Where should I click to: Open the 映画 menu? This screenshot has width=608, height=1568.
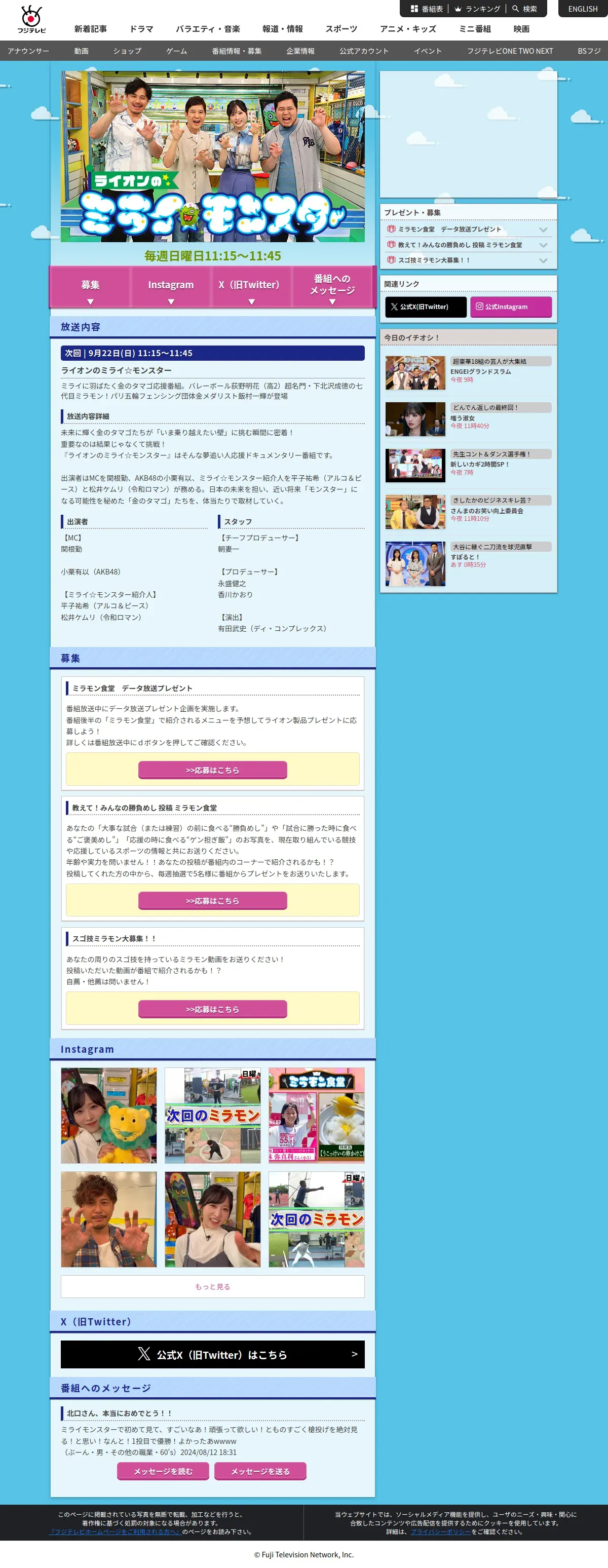click(x=521, y=28)
